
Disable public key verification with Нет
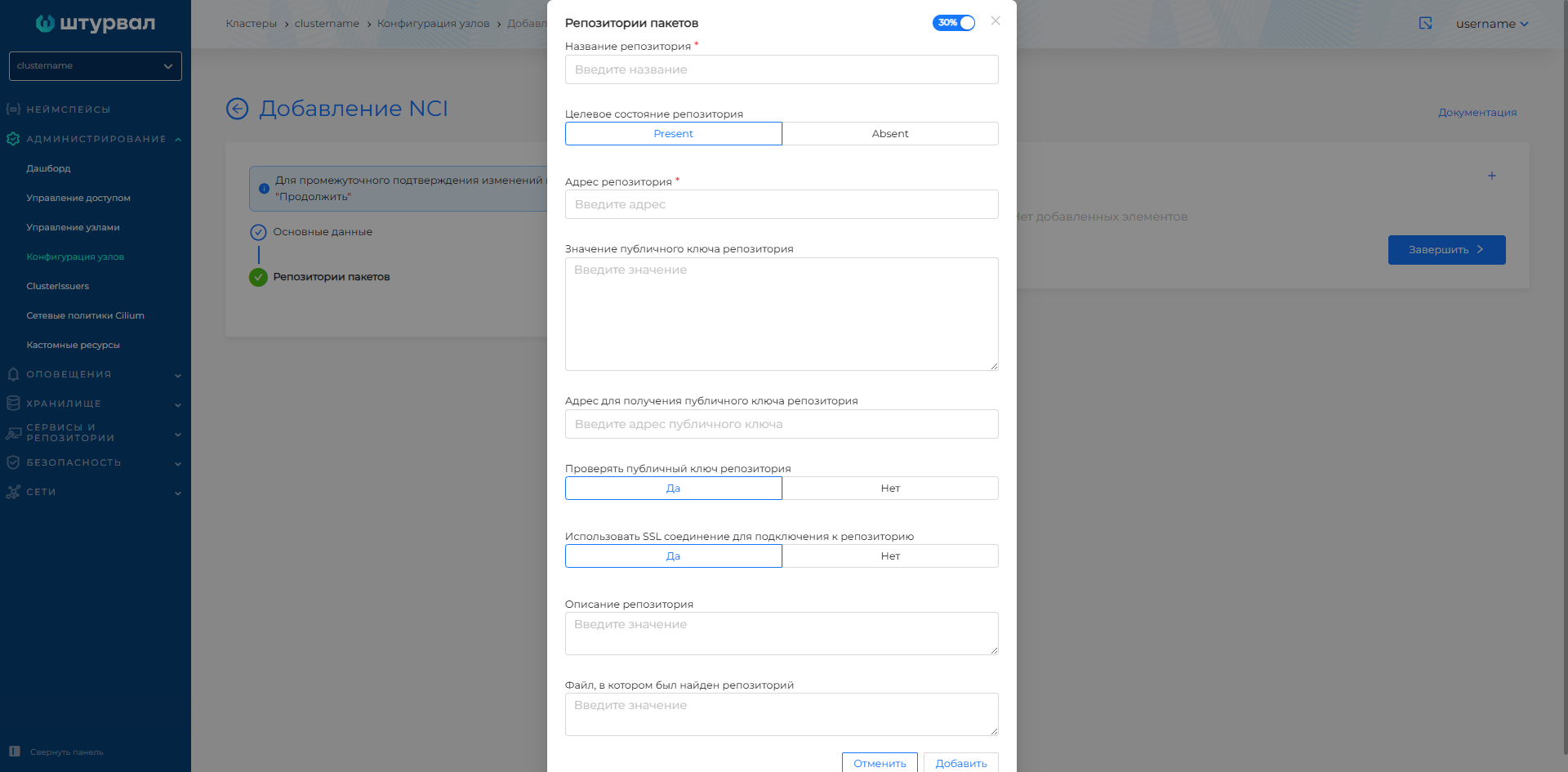coord(889,488)
